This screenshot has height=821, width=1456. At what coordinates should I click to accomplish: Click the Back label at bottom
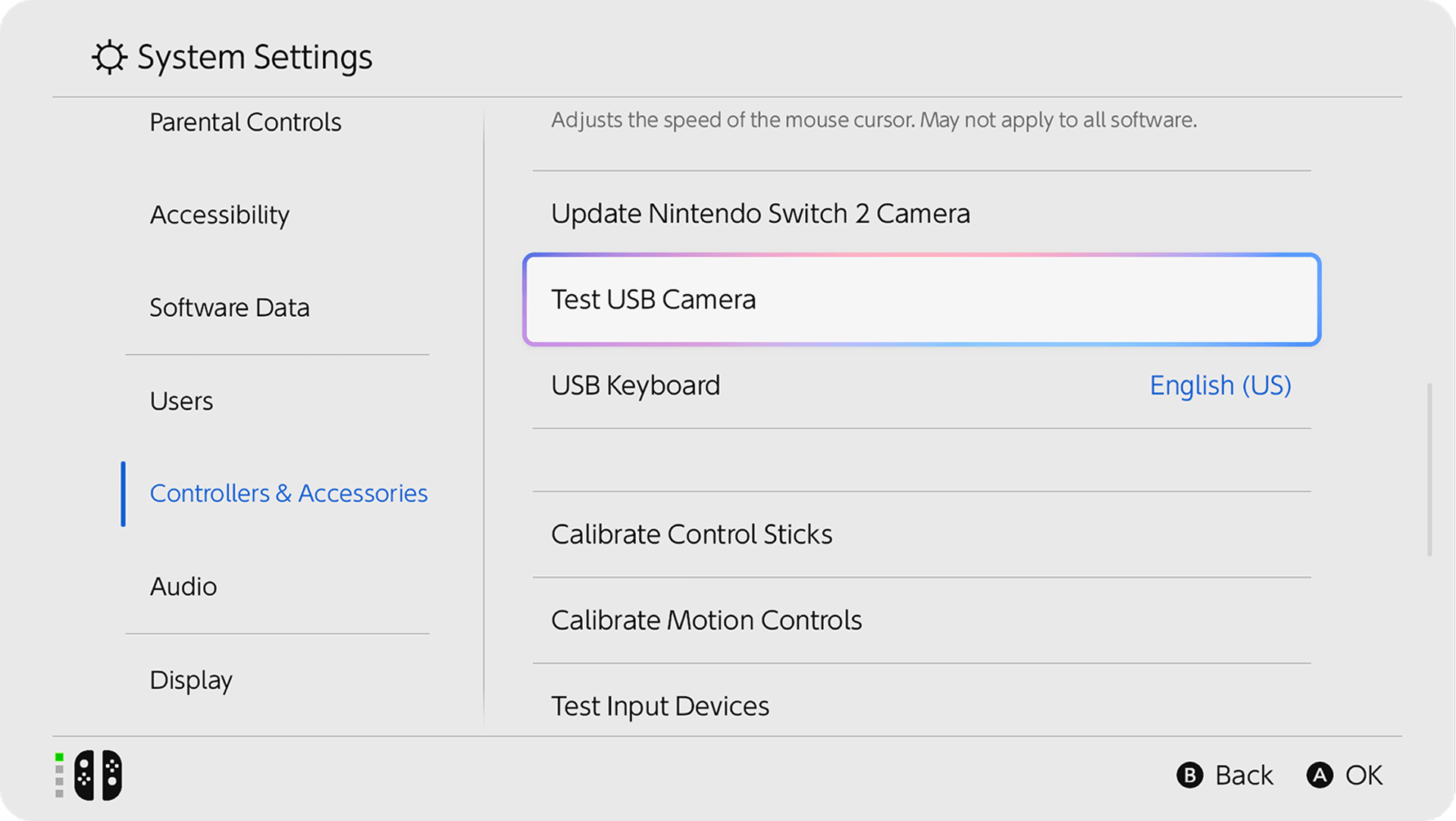coord(1243,776)
